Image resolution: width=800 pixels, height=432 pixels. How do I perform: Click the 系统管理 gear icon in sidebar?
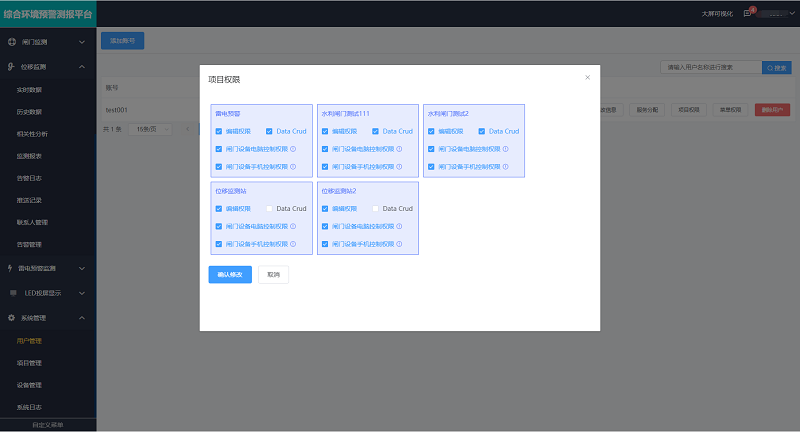click(11, 317)
